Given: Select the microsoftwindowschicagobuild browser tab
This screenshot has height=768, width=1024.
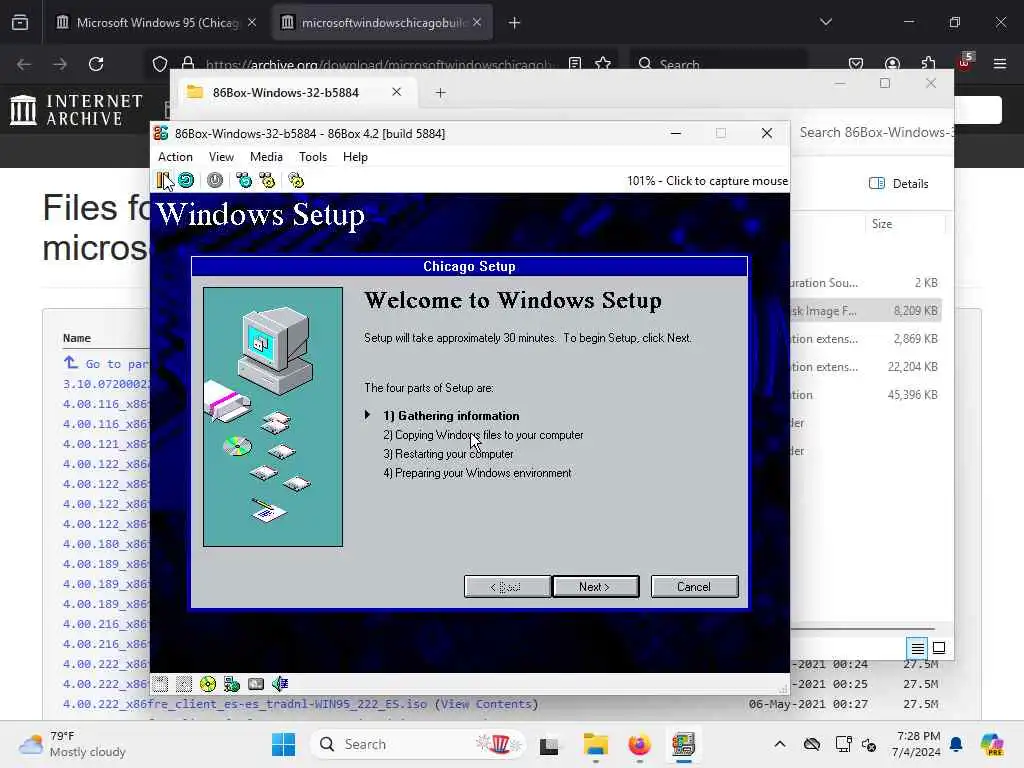Looking at the screenshot, I should coord(382,23).
